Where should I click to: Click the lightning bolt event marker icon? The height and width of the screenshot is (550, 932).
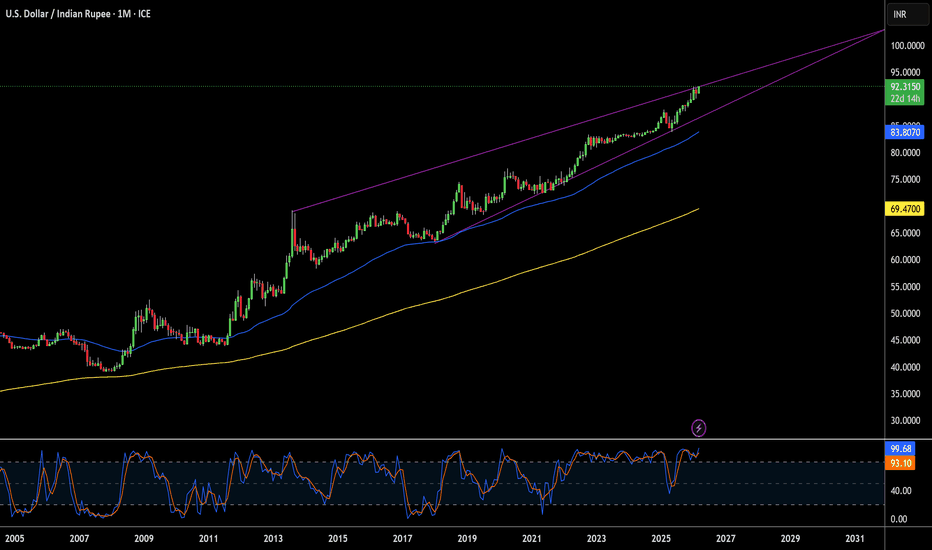click(698, 428)
